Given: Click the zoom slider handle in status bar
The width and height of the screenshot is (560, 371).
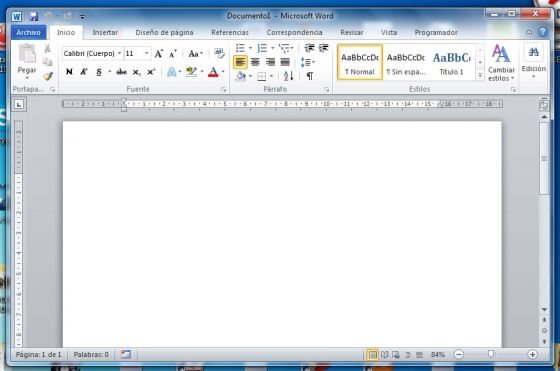Looking at the screenshot, I should pyautogui.click(x=491, y=354).
